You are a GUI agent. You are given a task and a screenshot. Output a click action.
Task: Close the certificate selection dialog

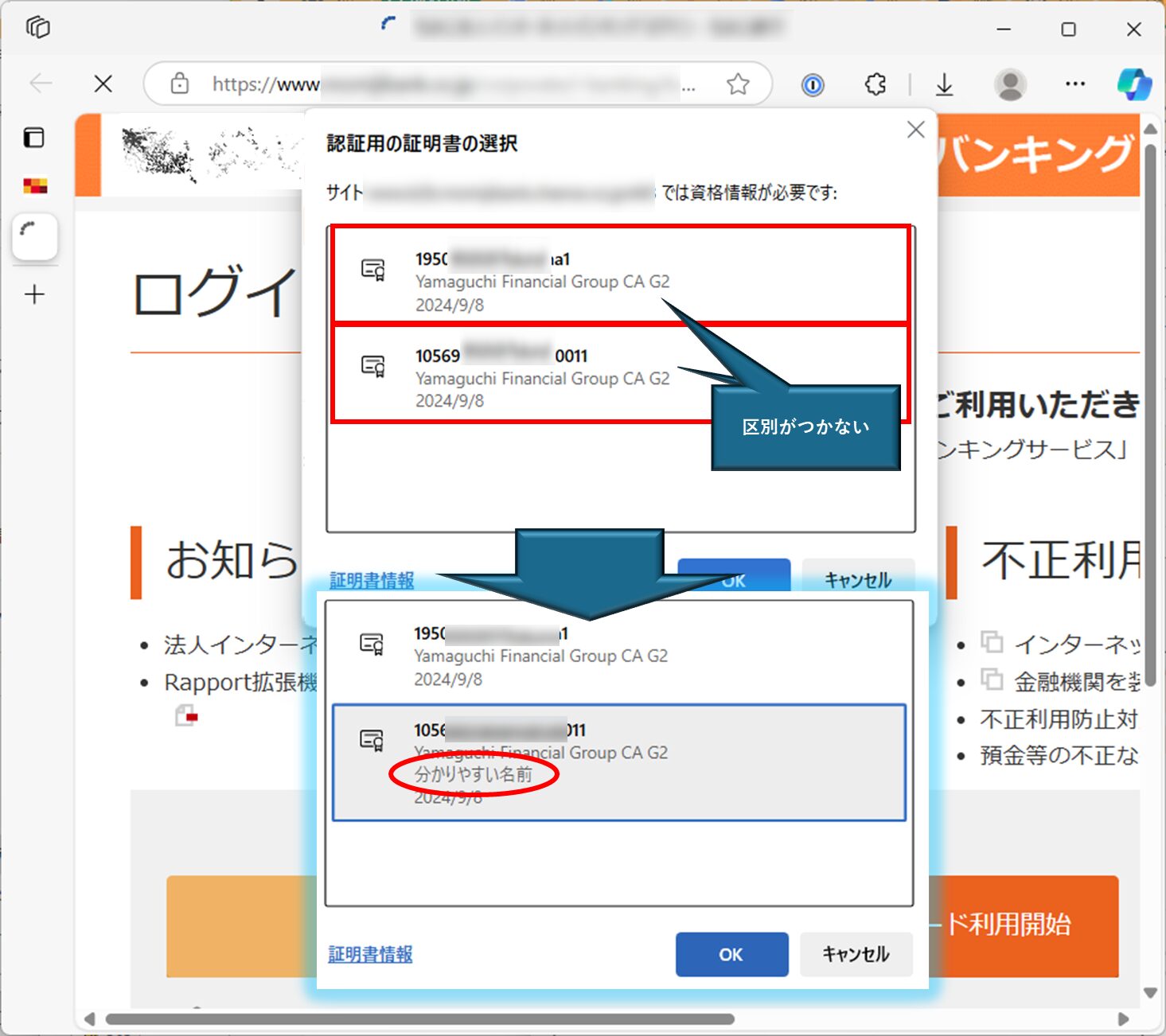click(x=916, y=130)
